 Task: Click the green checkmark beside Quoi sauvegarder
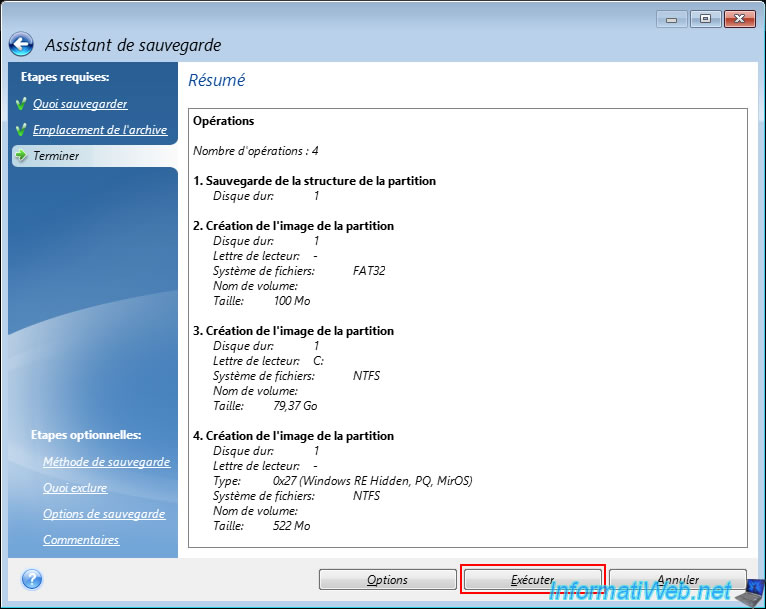(x=20, y=104)
